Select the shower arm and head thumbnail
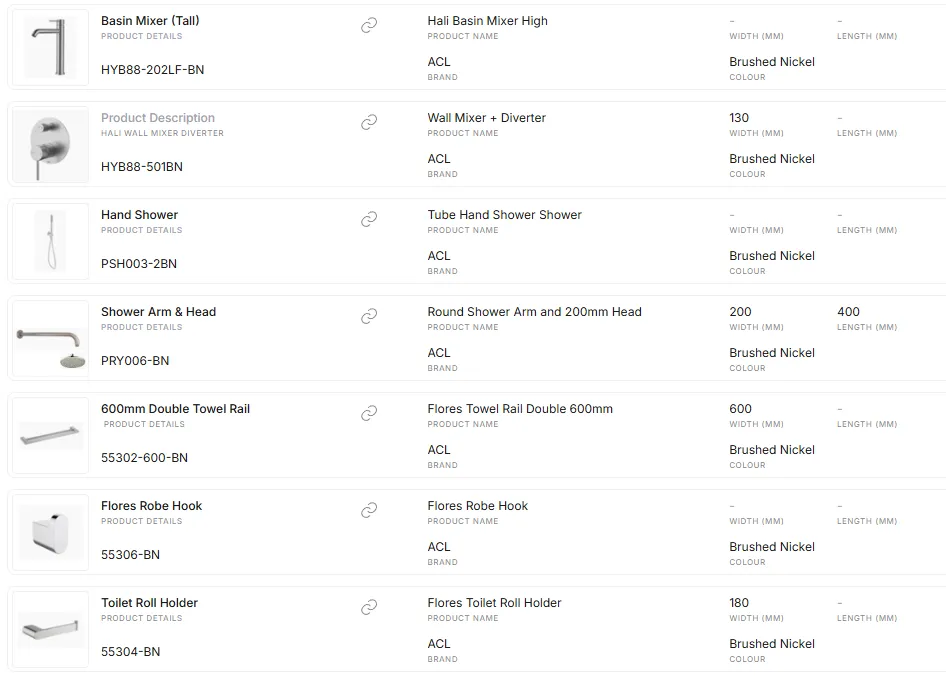The height and width of the screenshot is (679, 946). 51,339
